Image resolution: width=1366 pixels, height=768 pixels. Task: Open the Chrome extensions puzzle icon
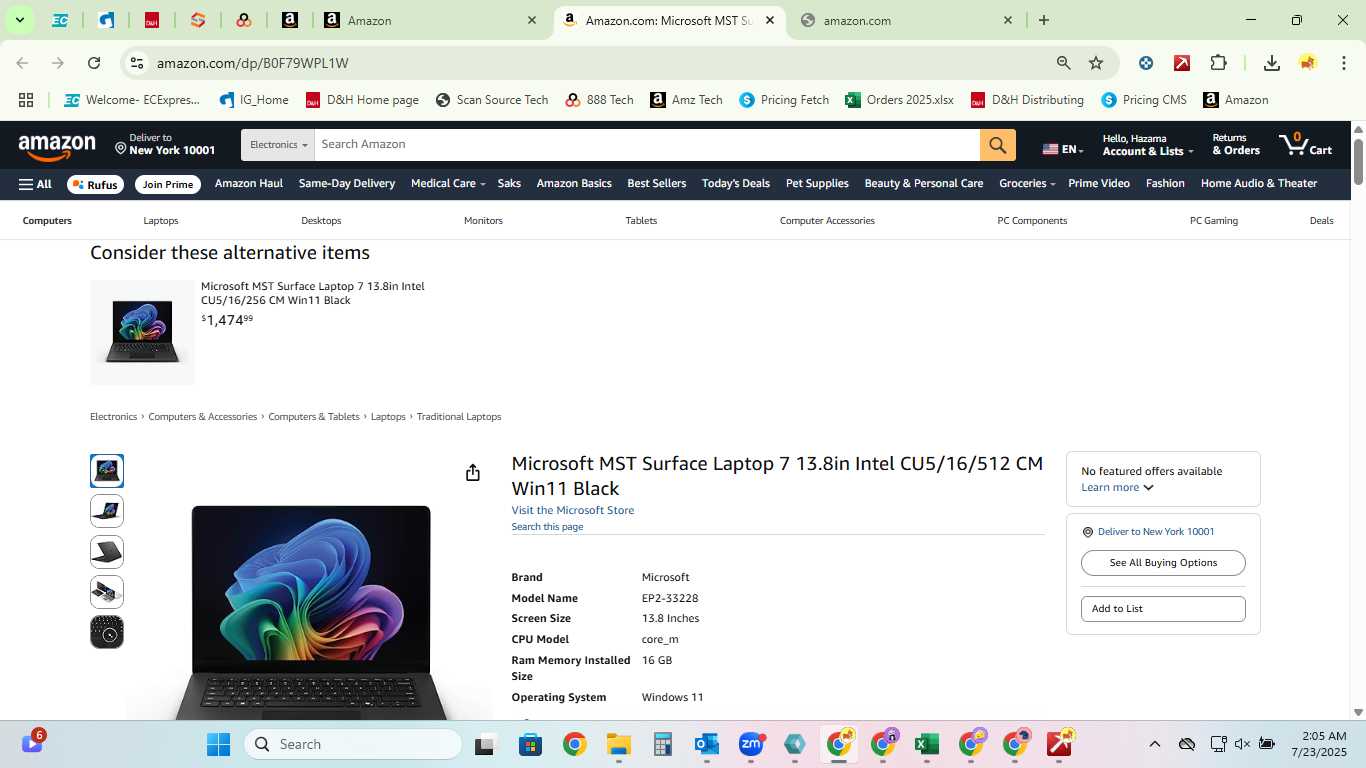[x=1218, y=63]
